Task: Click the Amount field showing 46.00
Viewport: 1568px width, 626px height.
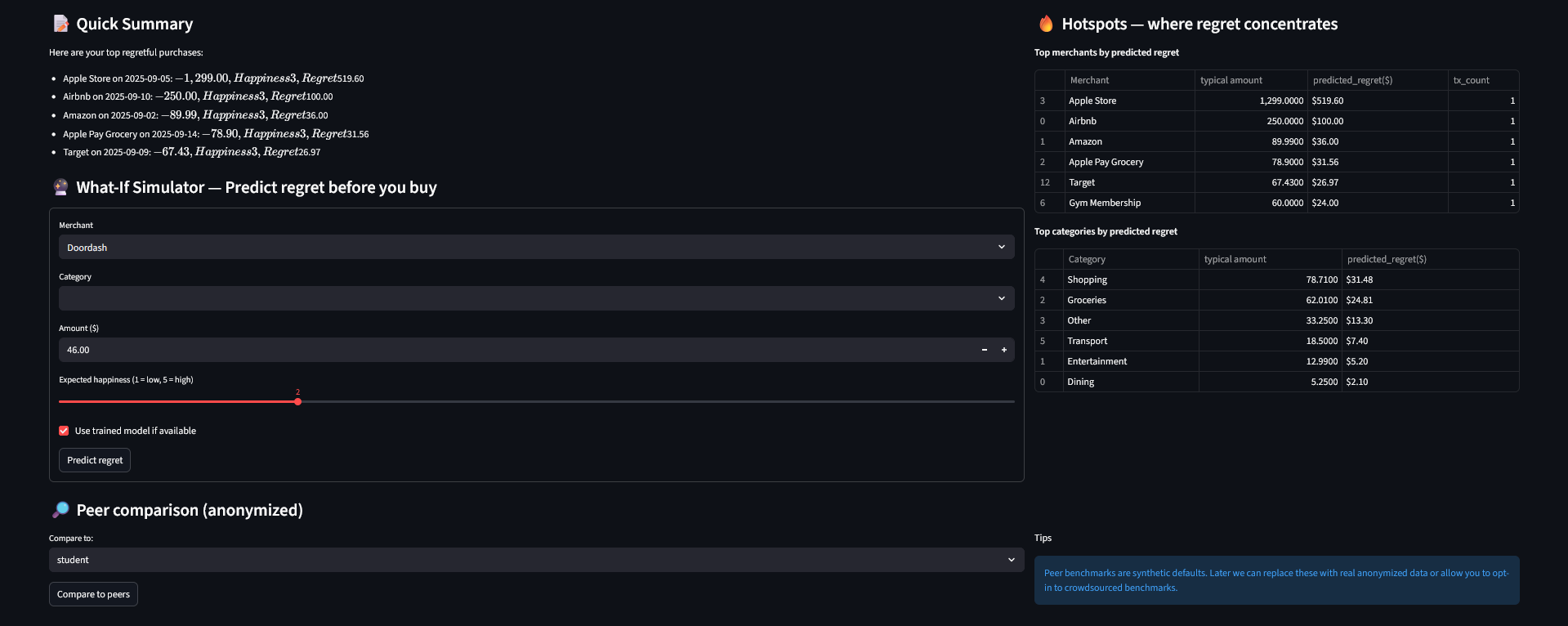Action: click(x=516, y=350)
